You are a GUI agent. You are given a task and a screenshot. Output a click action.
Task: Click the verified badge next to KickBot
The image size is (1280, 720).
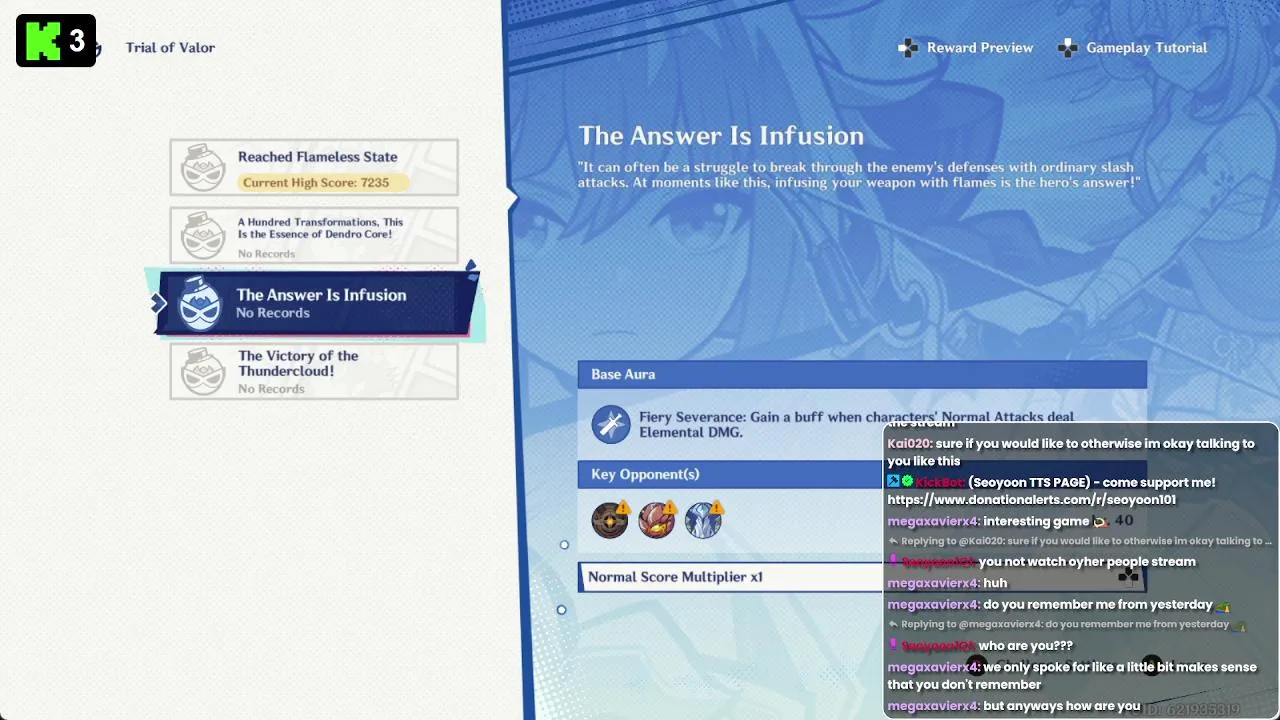(907, 482)
